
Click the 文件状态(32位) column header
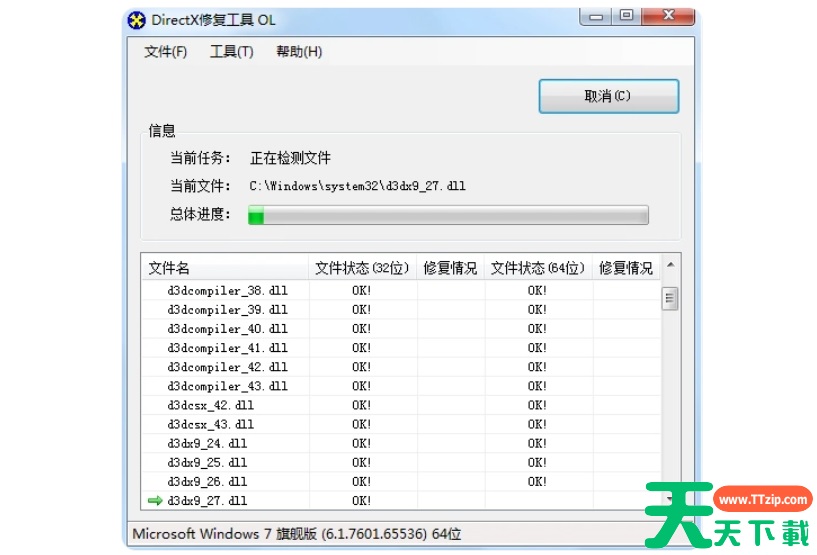363,268
